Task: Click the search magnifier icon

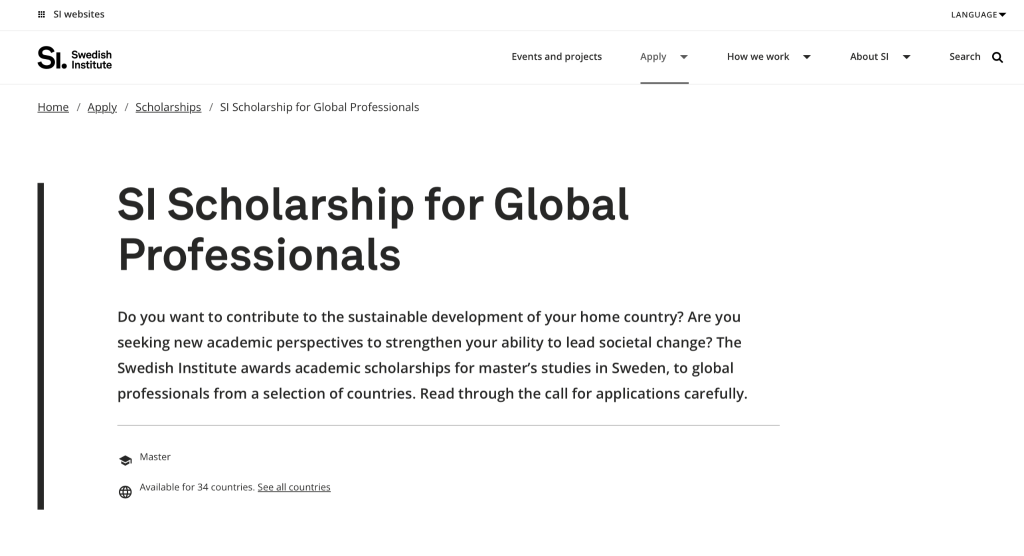Action: pos(997,57)
